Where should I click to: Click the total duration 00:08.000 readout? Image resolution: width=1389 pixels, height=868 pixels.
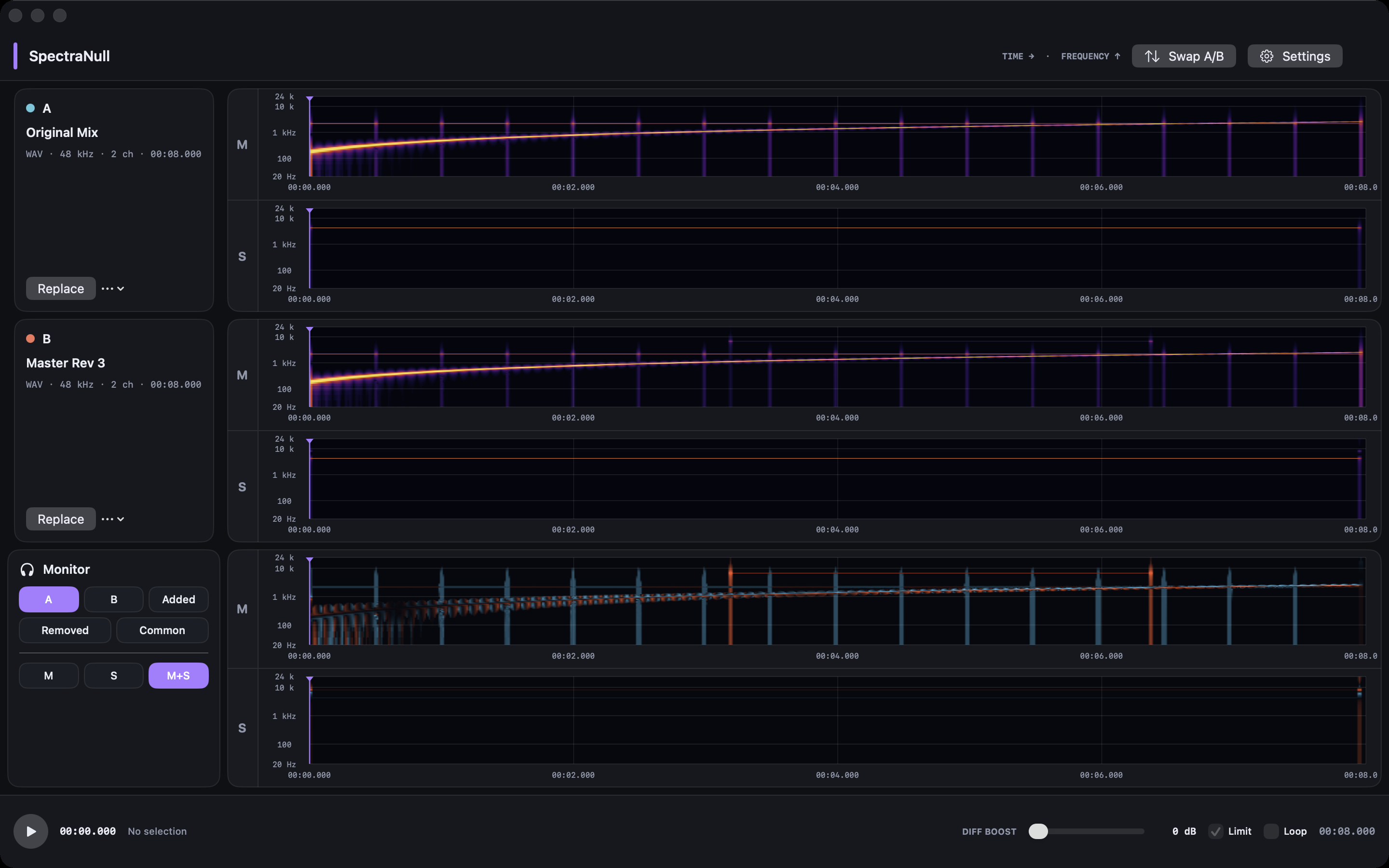point(1347,831)
